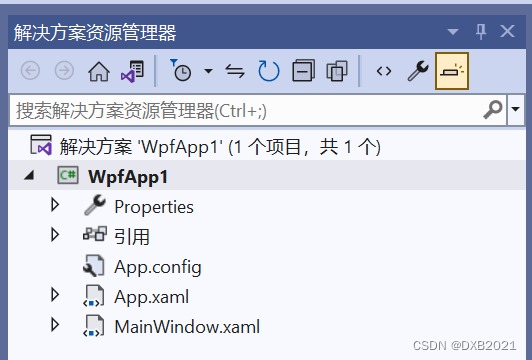532x360 pixels.
Task: Collapse the WpfApp1 project node
Action: (x=30, y=175)
